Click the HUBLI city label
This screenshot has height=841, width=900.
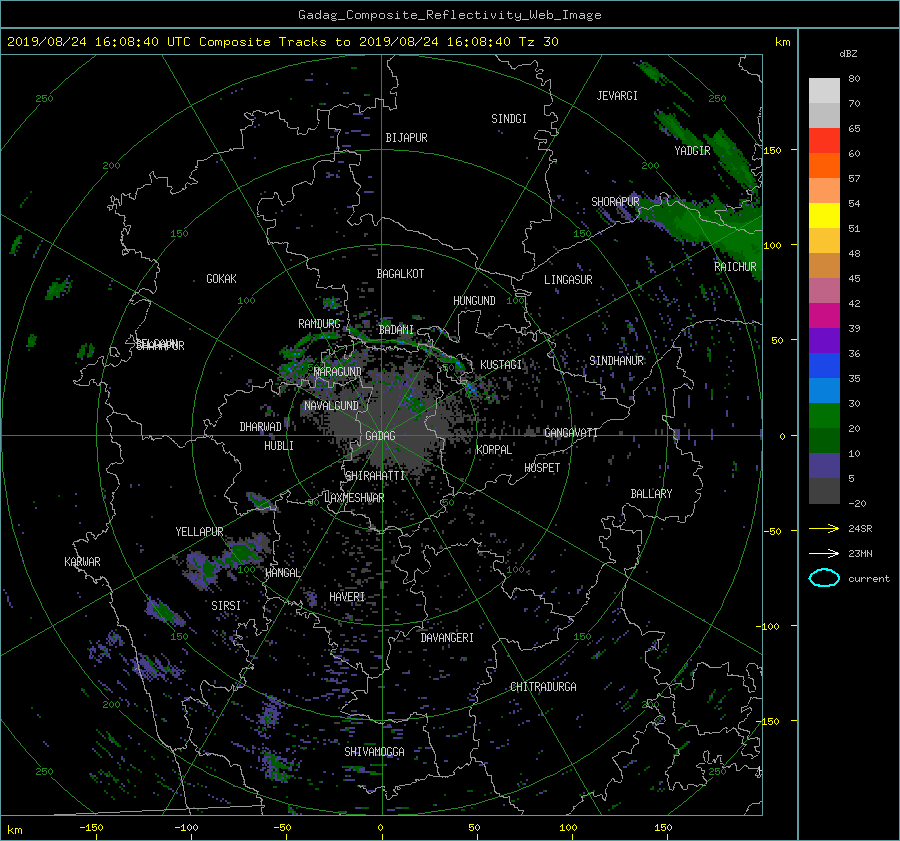pyautogui.click(x=279, y=445)
